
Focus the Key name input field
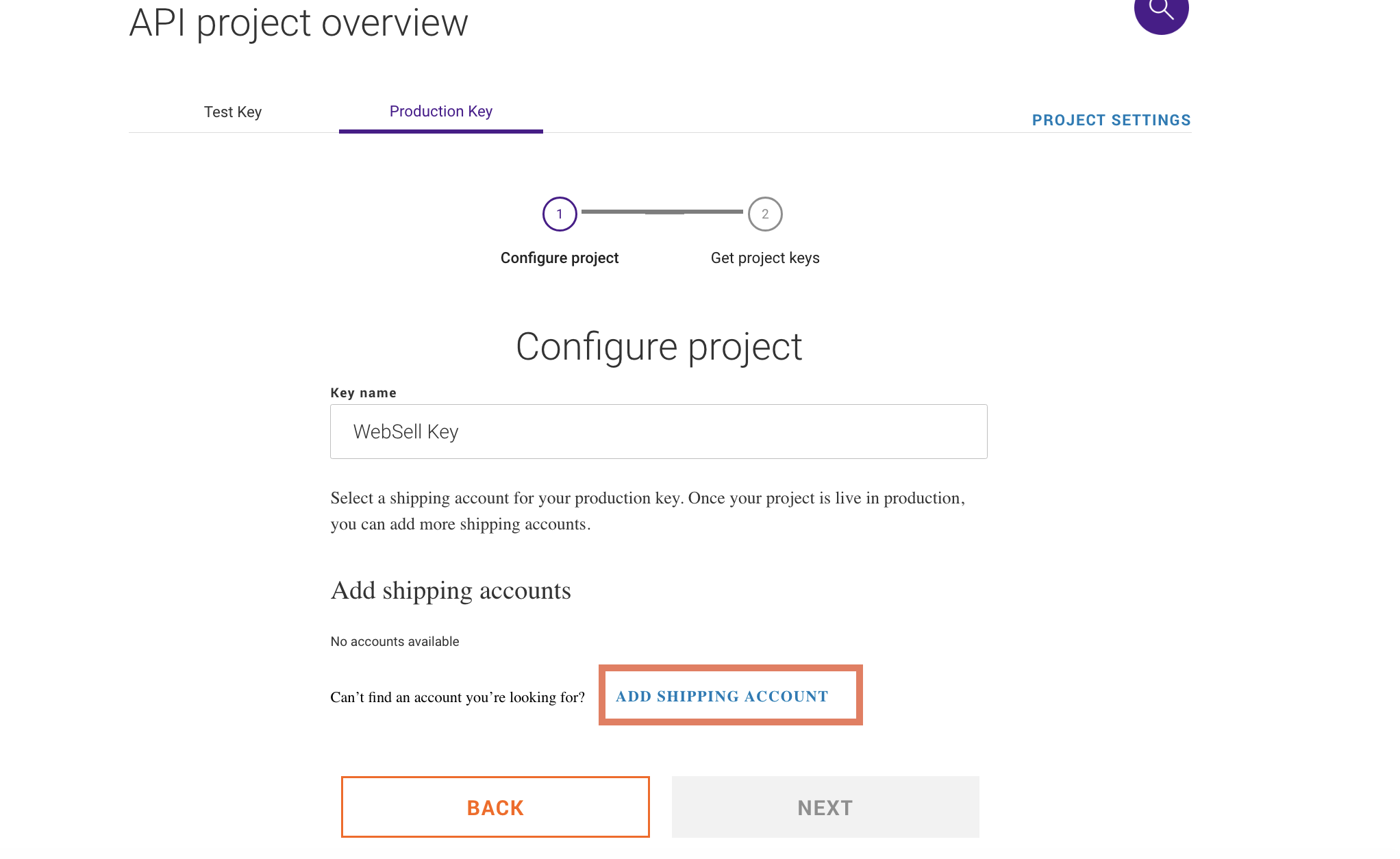tap(658, 432)
